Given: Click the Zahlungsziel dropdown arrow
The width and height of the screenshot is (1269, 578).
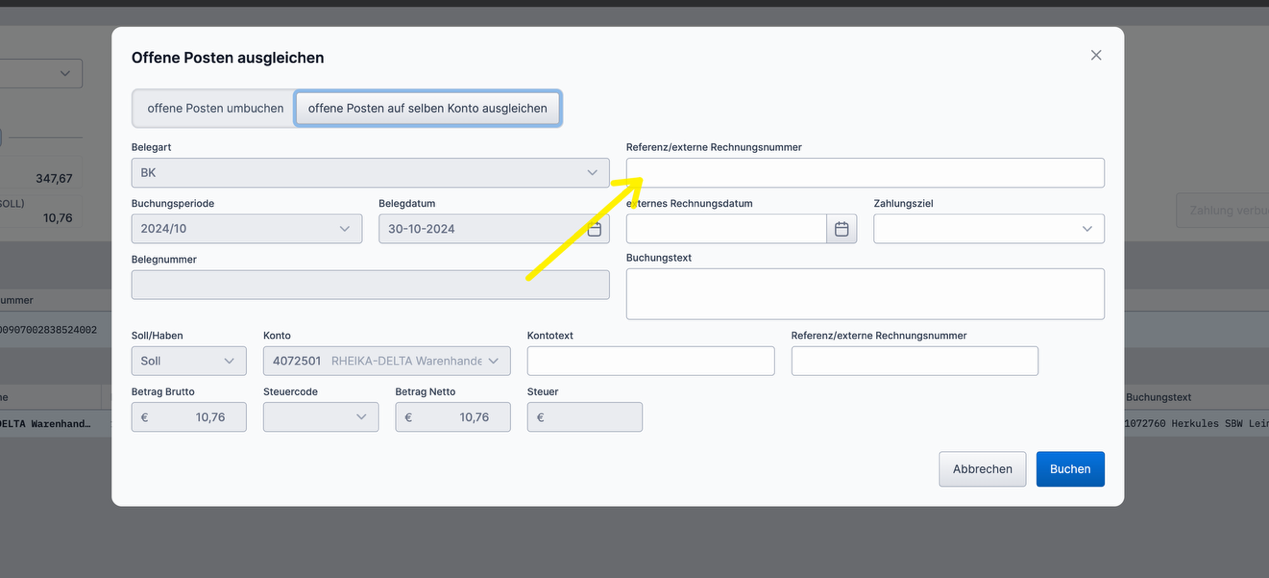Looking at the screenshot, I should point(1087,228).
